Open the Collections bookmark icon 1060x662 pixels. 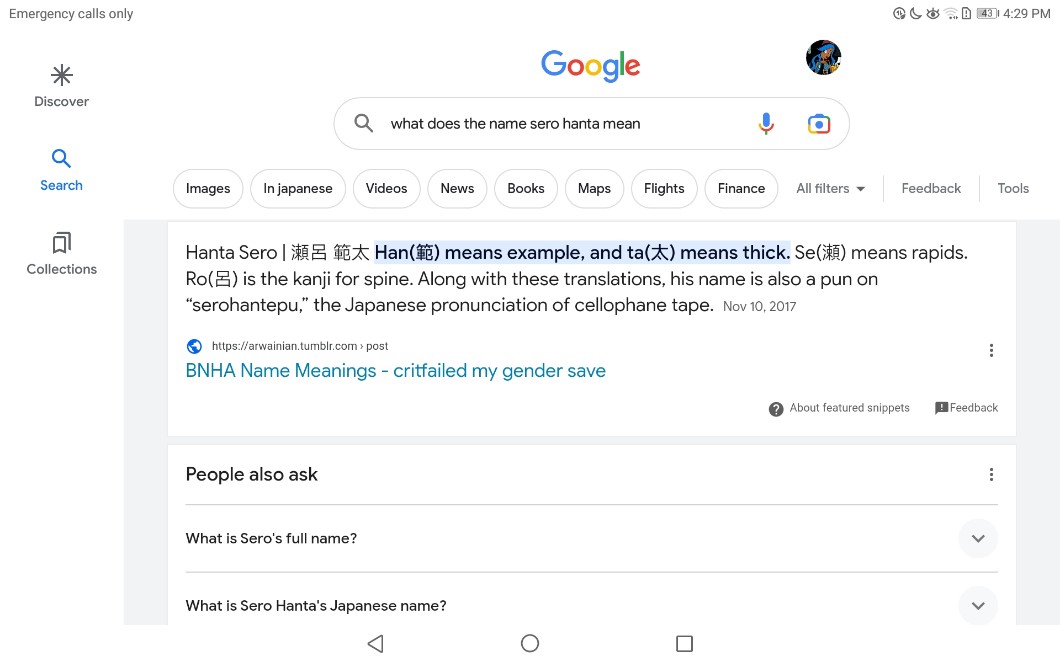click(x=62, y=243)
